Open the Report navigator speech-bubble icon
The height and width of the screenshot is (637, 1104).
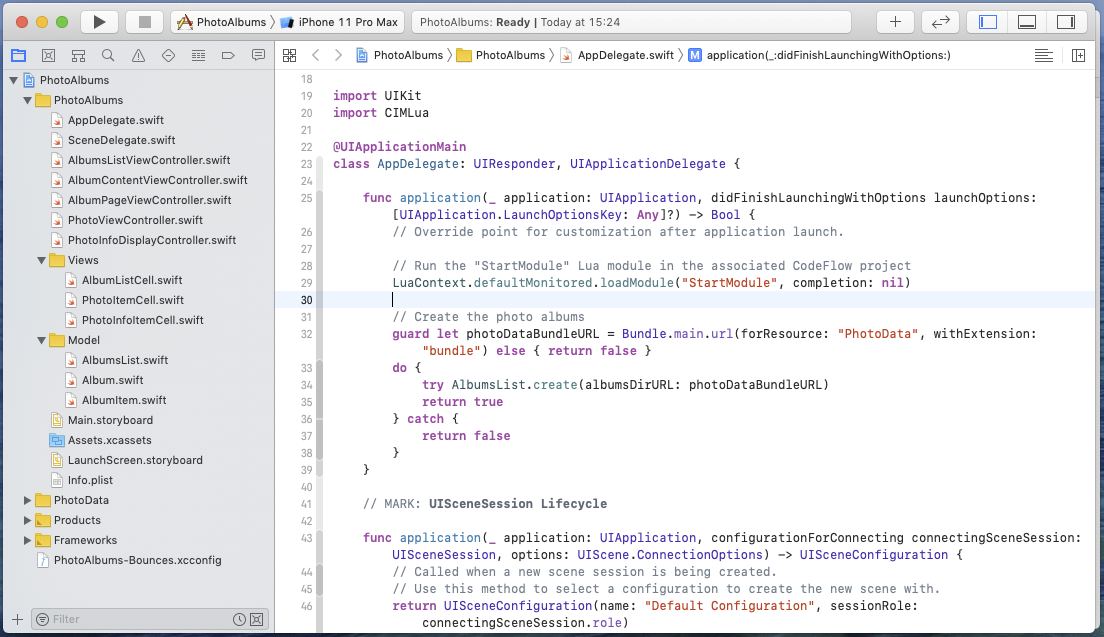click(x=258, y=55)
